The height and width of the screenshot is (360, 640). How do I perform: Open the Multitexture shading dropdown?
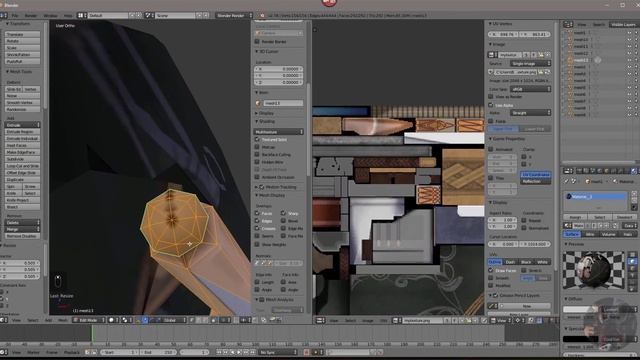tap(279, 132)
